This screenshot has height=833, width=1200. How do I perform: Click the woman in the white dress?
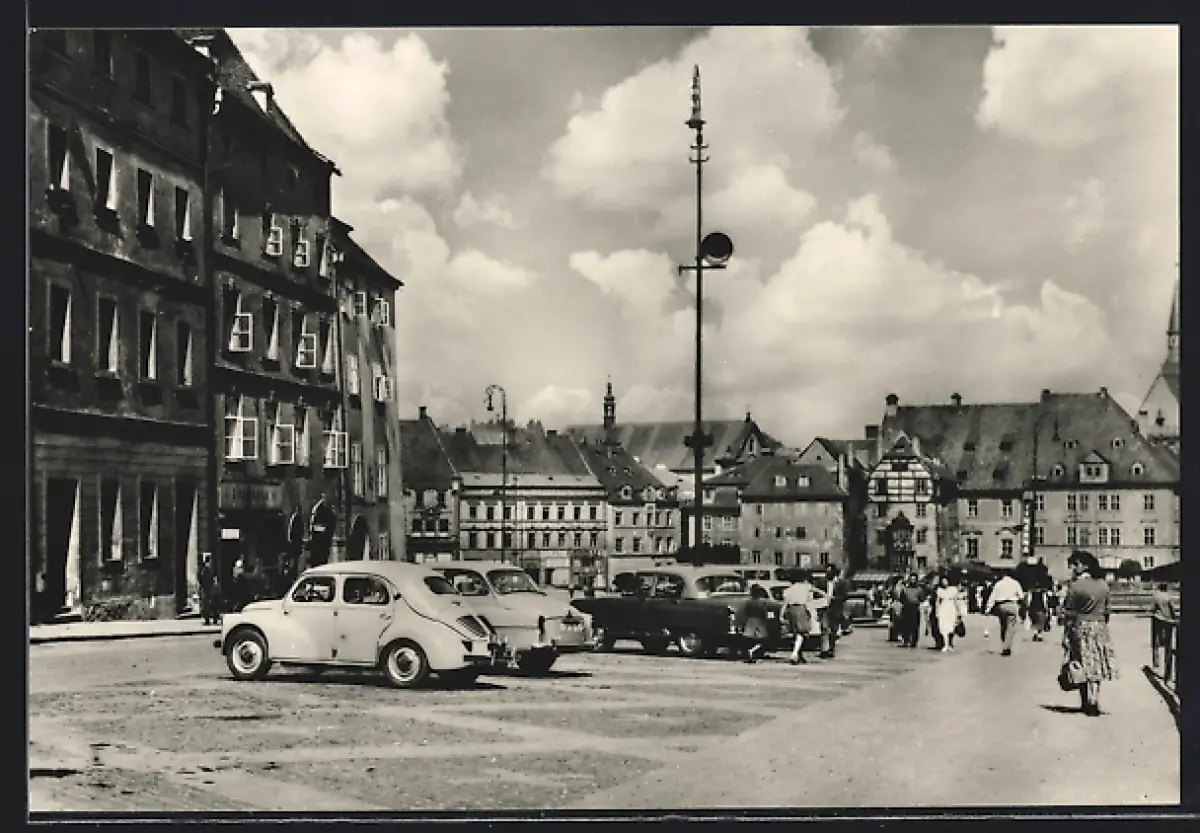pos(946,610)
